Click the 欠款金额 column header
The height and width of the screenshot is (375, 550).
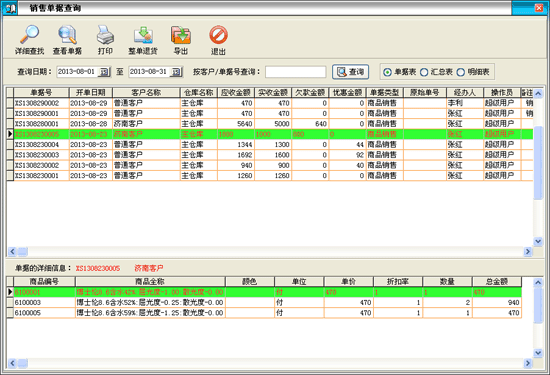[x=310, y=93]
